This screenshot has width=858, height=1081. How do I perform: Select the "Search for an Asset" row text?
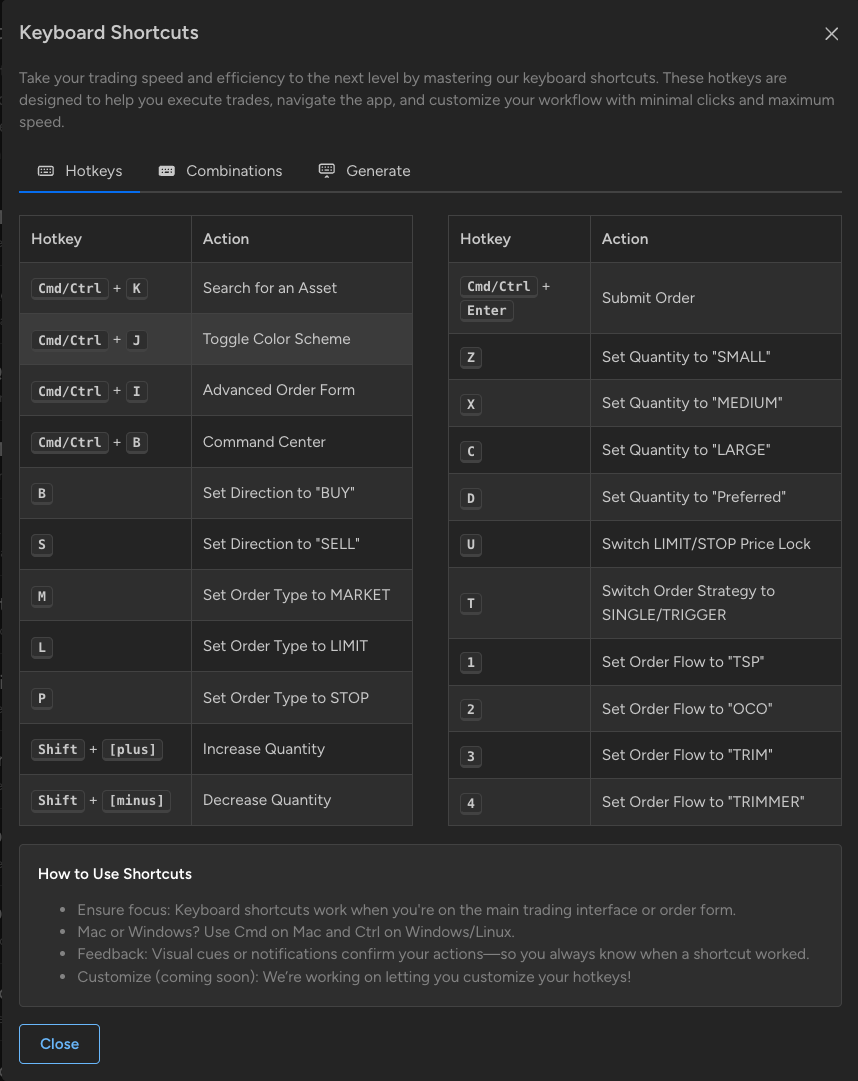coord(269,288)
